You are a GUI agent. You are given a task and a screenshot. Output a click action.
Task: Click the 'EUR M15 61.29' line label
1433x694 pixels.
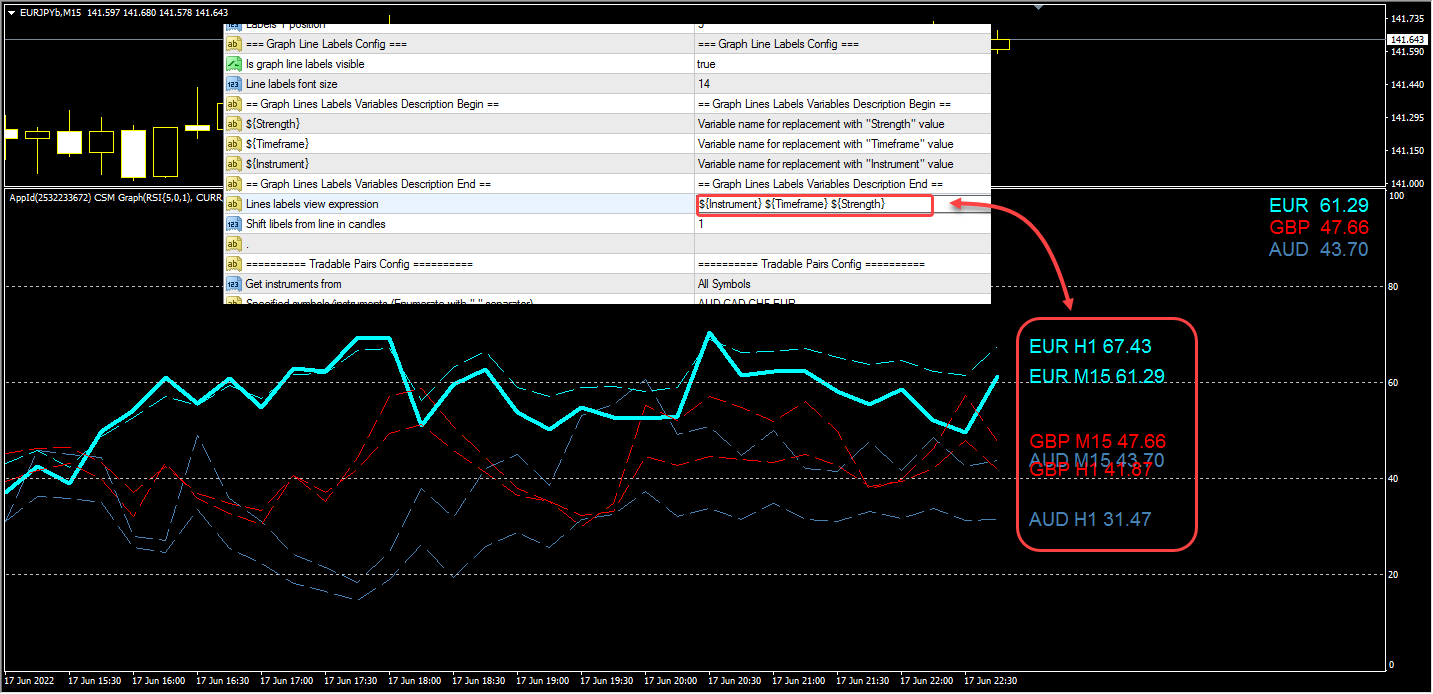click(x=1097, y=377)
